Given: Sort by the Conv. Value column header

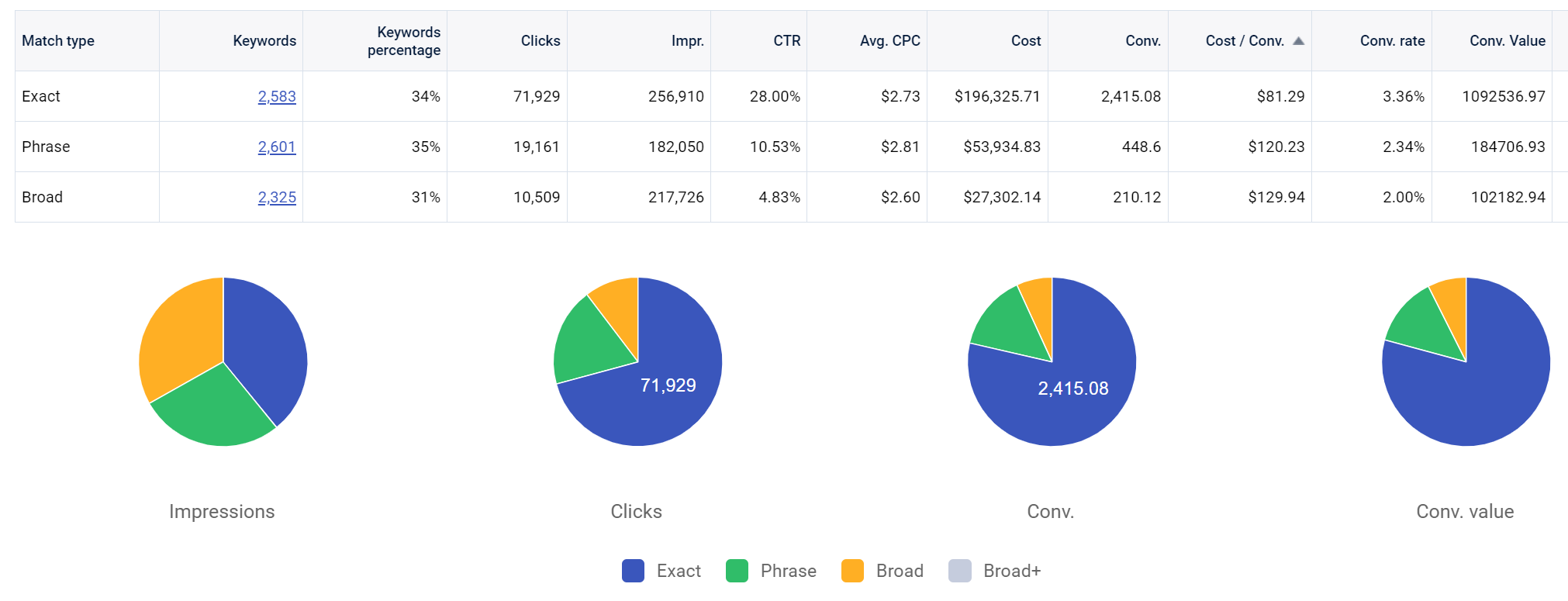Looking at the screenshot, I should [x=1507, y=41].
